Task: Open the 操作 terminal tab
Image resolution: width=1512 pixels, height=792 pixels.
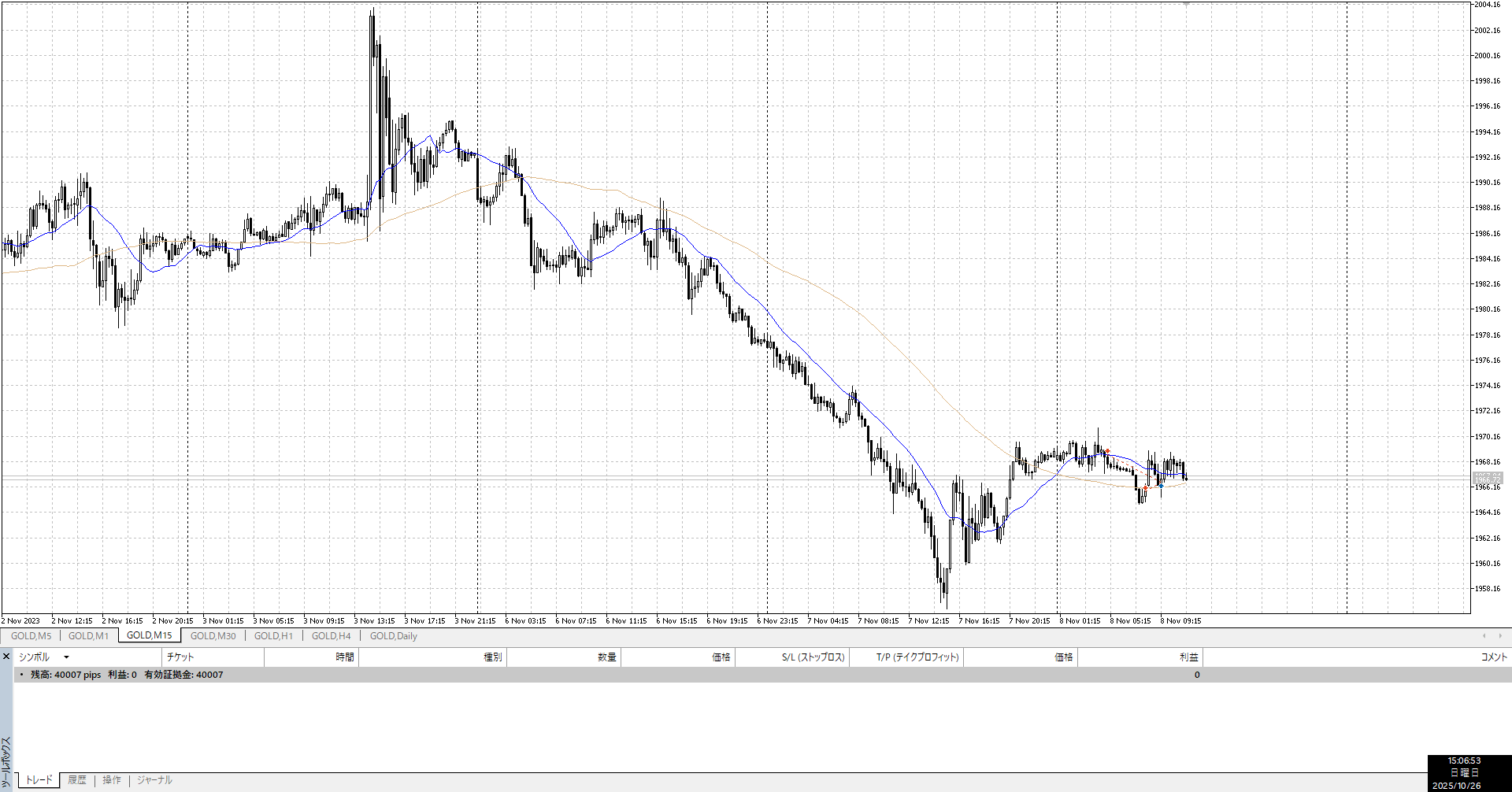Action: point(112,780)
